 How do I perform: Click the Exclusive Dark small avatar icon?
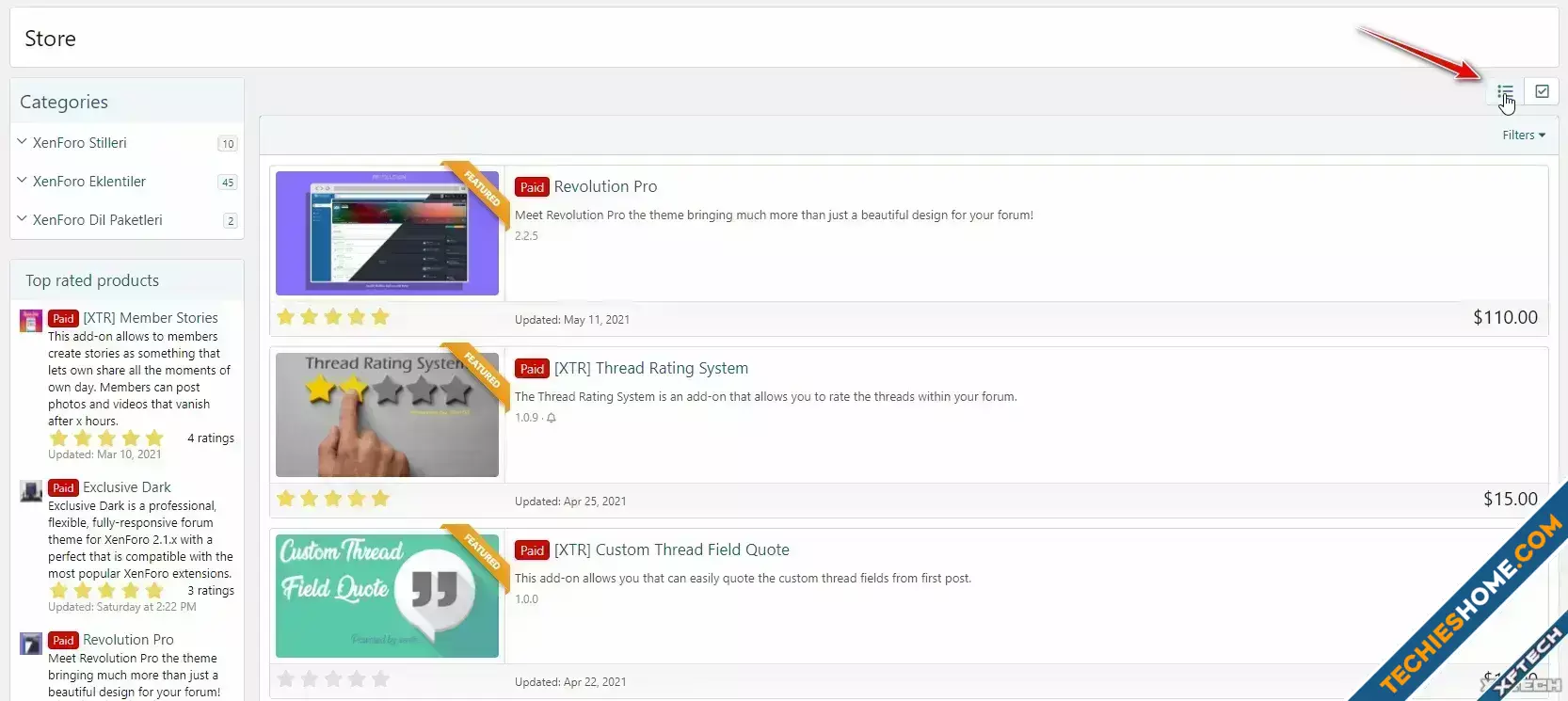pos(31,490)
